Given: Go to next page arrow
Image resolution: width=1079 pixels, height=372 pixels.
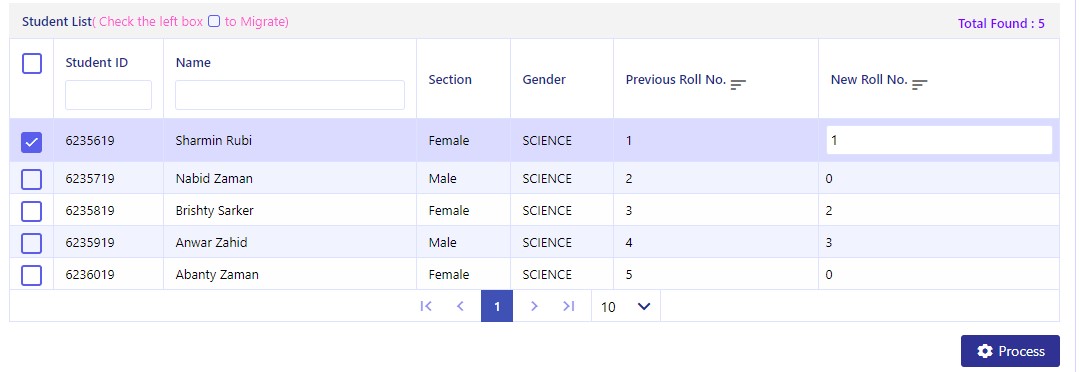Looking at the screenshot, I should click(534, 306).
